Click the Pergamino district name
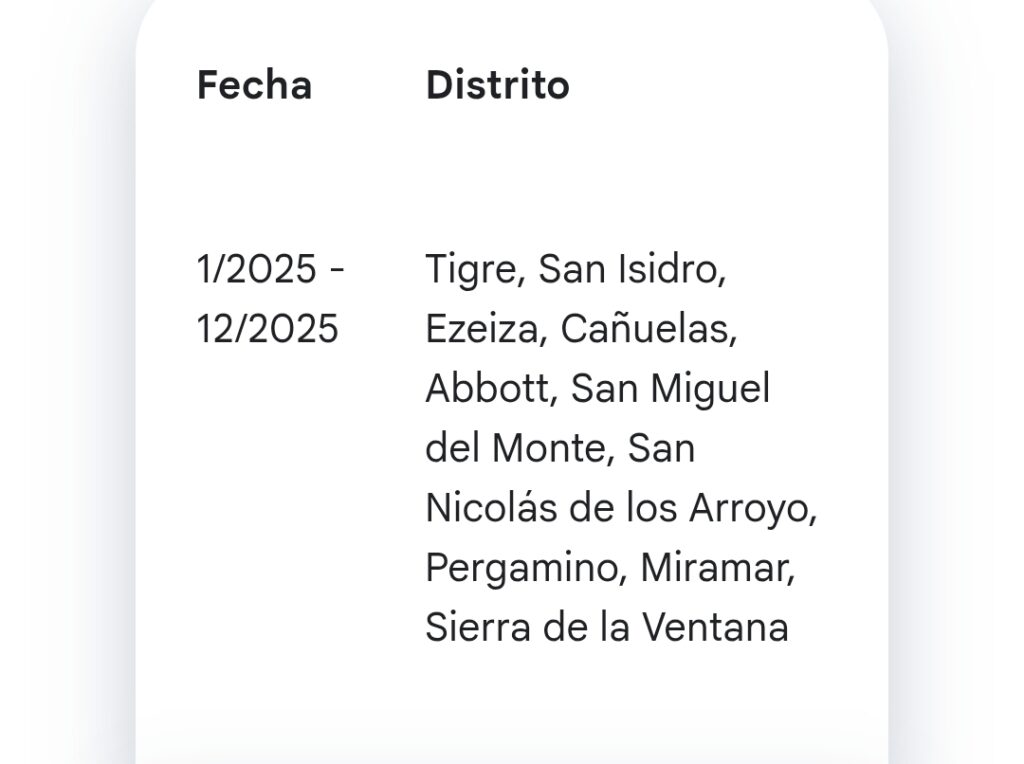The height and width of the screenshot is (764, 1024). pyautogui.click(x=521, y=569)
